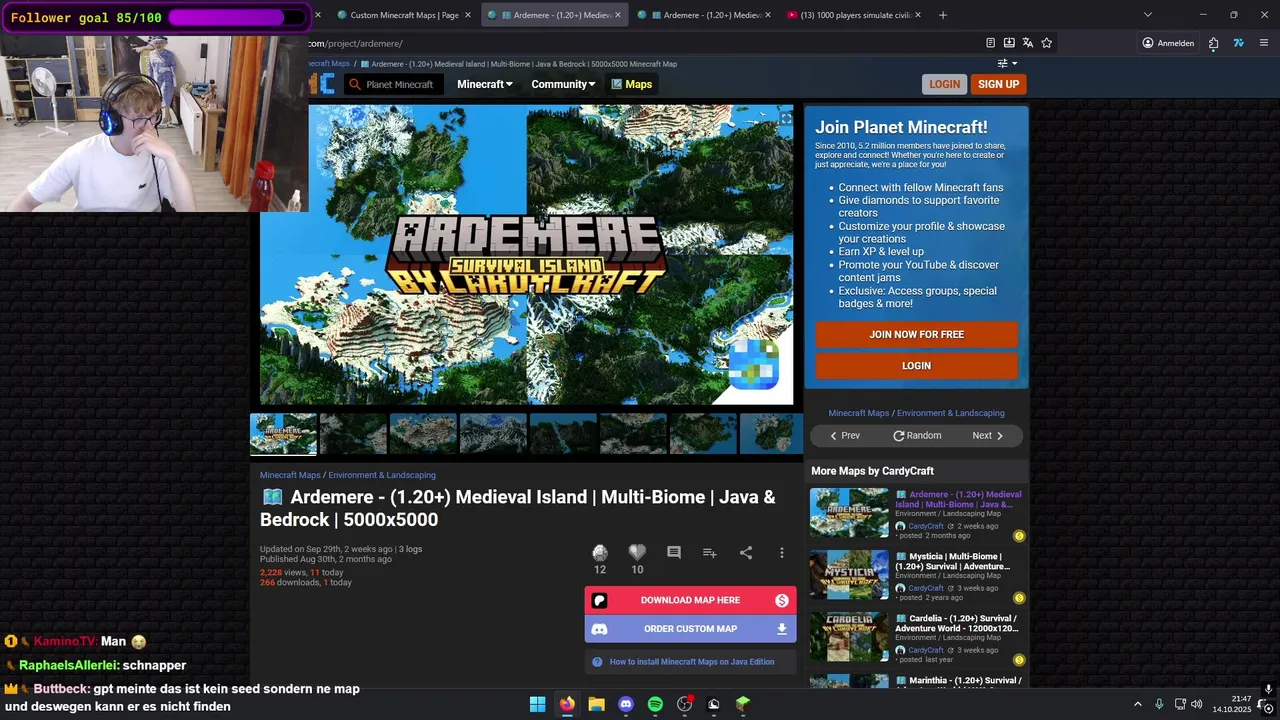The width and height of the screenshot is (1280, 720).
Task: Open reader view icon in address bar
Action: [x=990, y=43]
